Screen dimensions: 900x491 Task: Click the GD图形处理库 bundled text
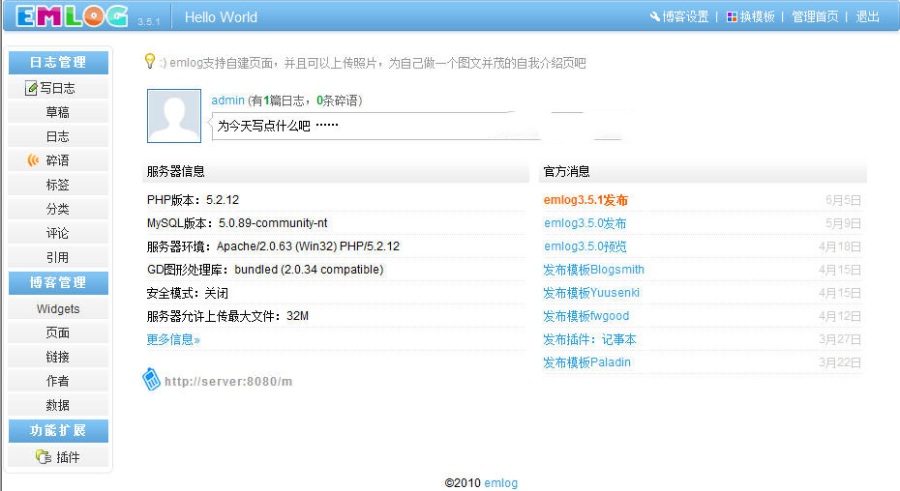[x=265, y=269]
